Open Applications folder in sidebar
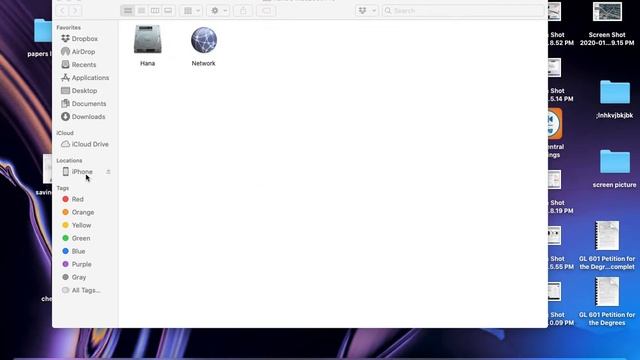 coord(90,78)
